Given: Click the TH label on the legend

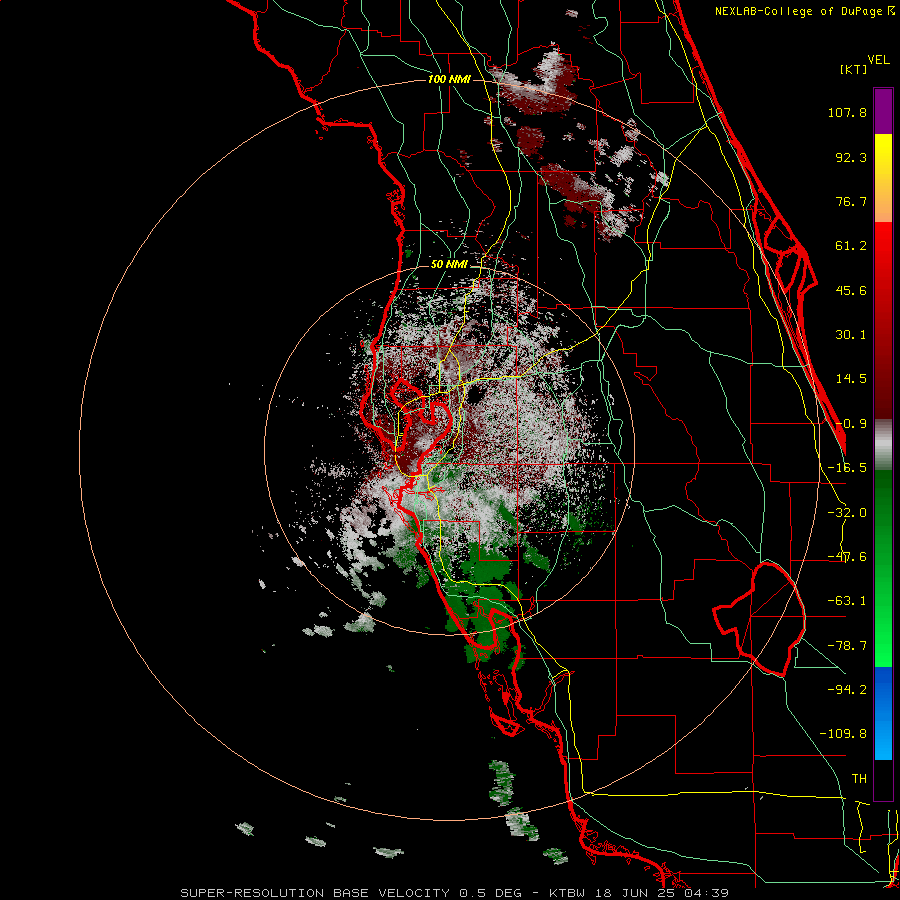Looking at the screenshot, I should click(x=859, y=779).
